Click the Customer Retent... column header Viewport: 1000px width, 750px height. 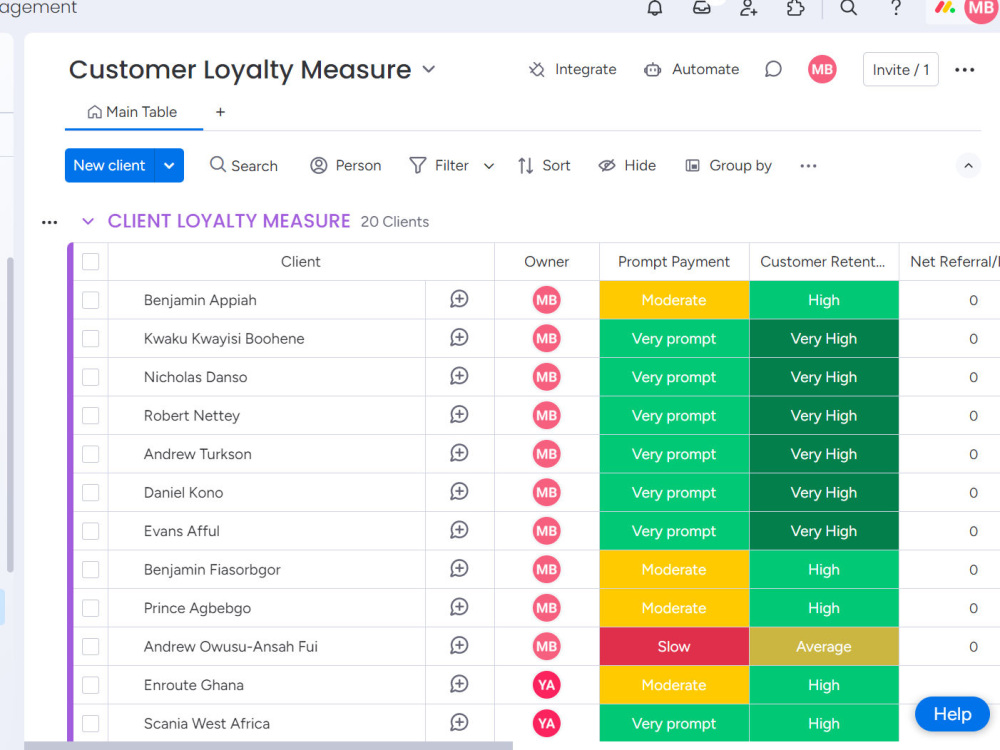pyautogui.click(x=823, y=261)
